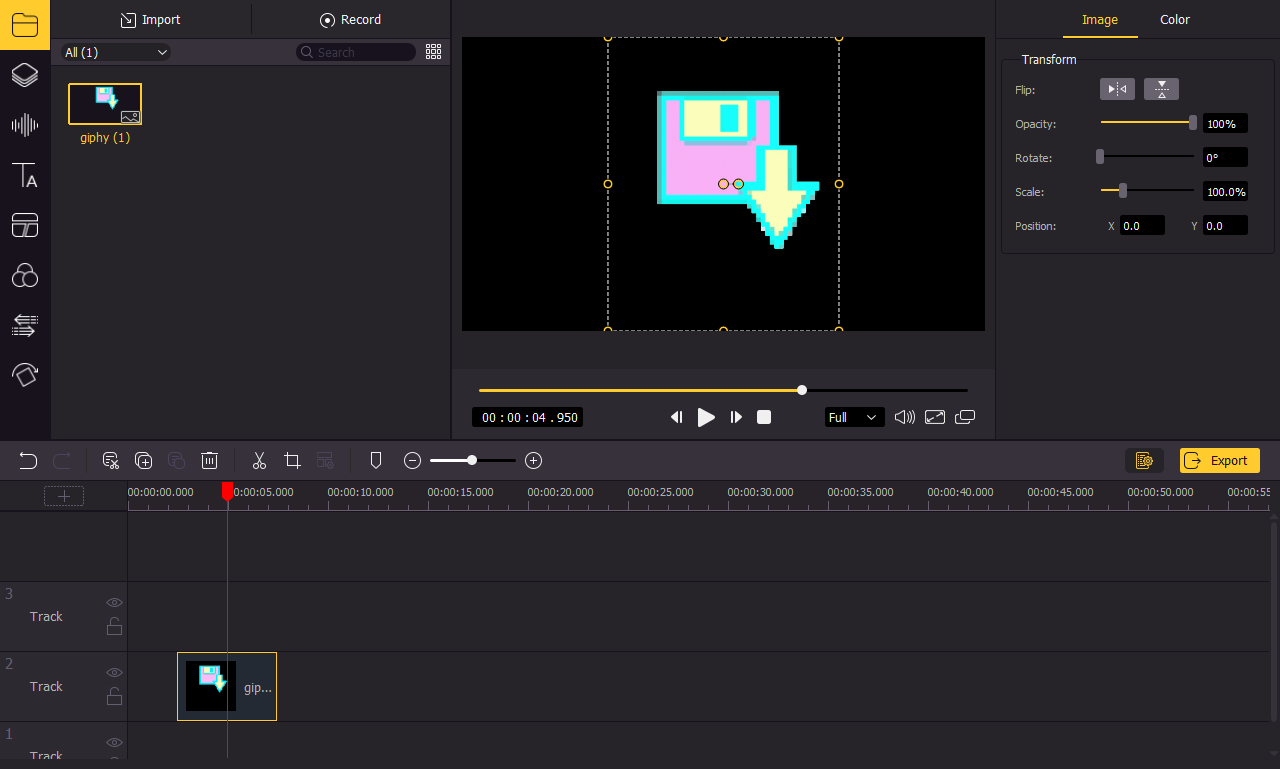Click the zoom out minus icon
This screenshot has width=1280, height=769.
point(412,461)
